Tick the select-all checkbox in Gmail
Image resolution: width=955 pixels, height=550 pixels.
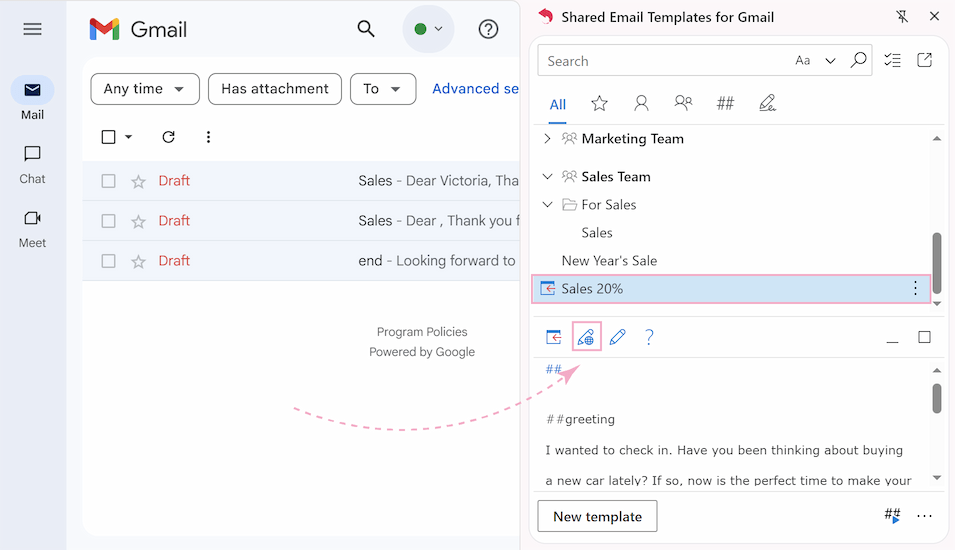[x=108, y=137]
